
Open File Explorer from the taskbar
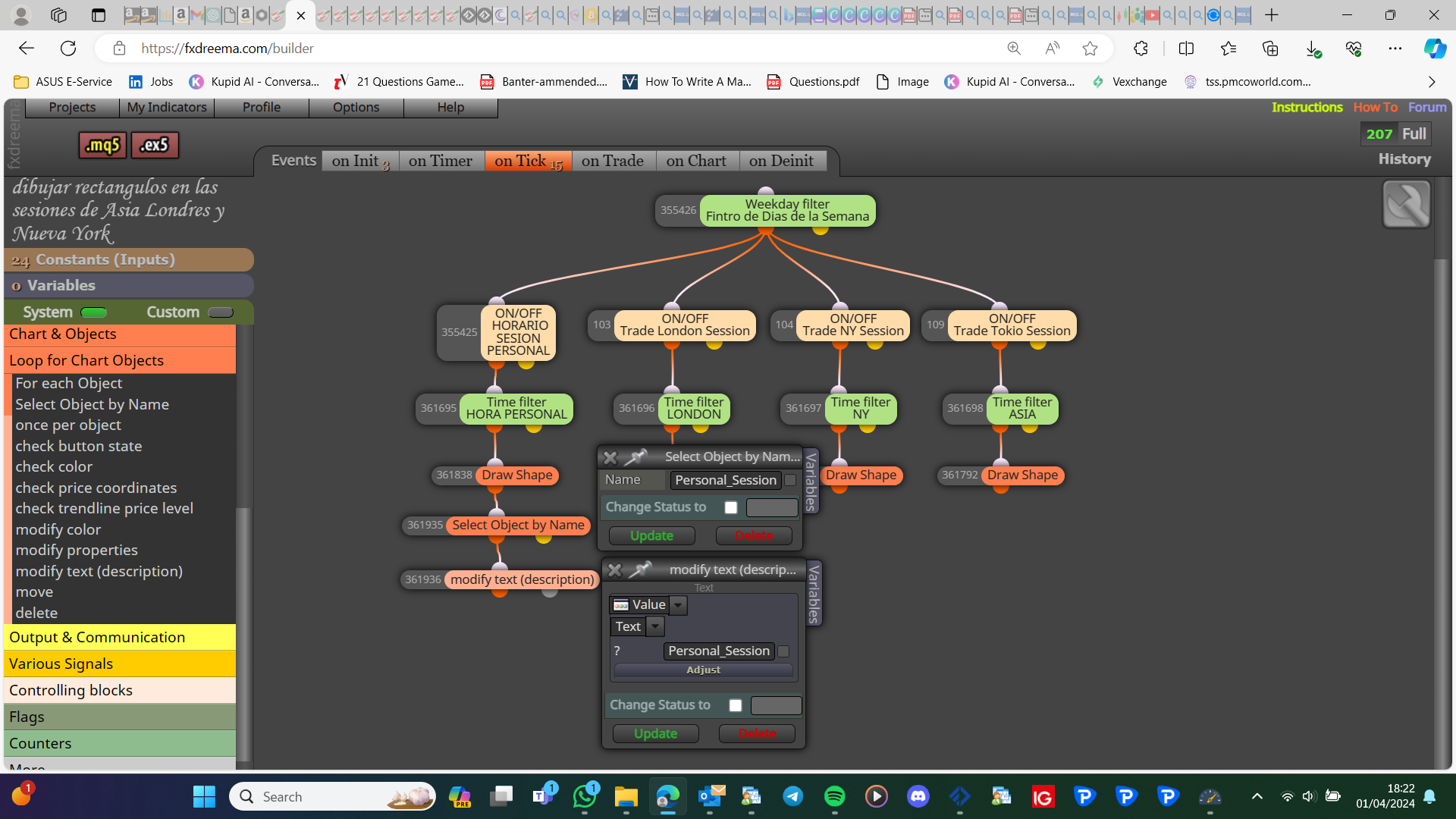point(626,796)
